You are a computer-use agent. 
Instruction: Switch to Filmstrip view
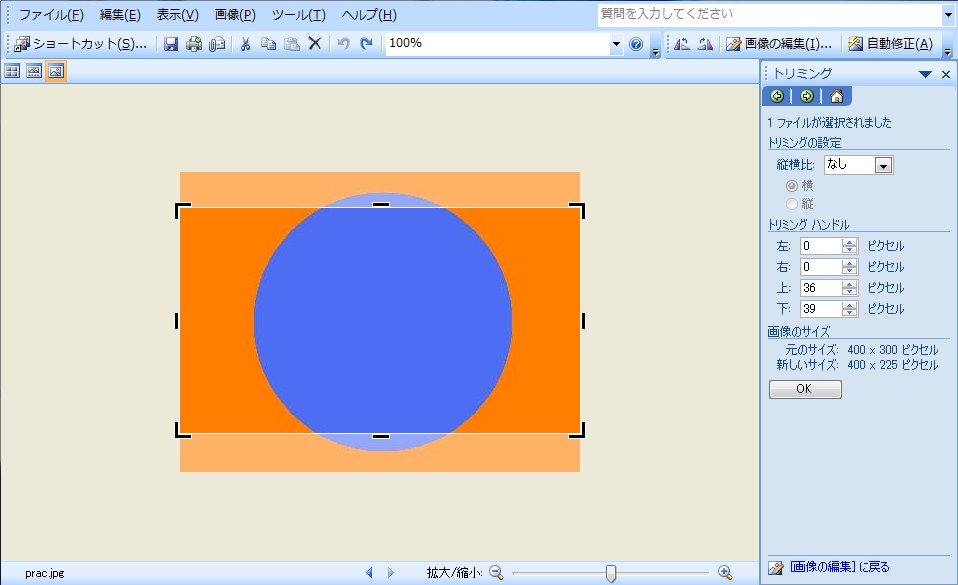[34, 71]
